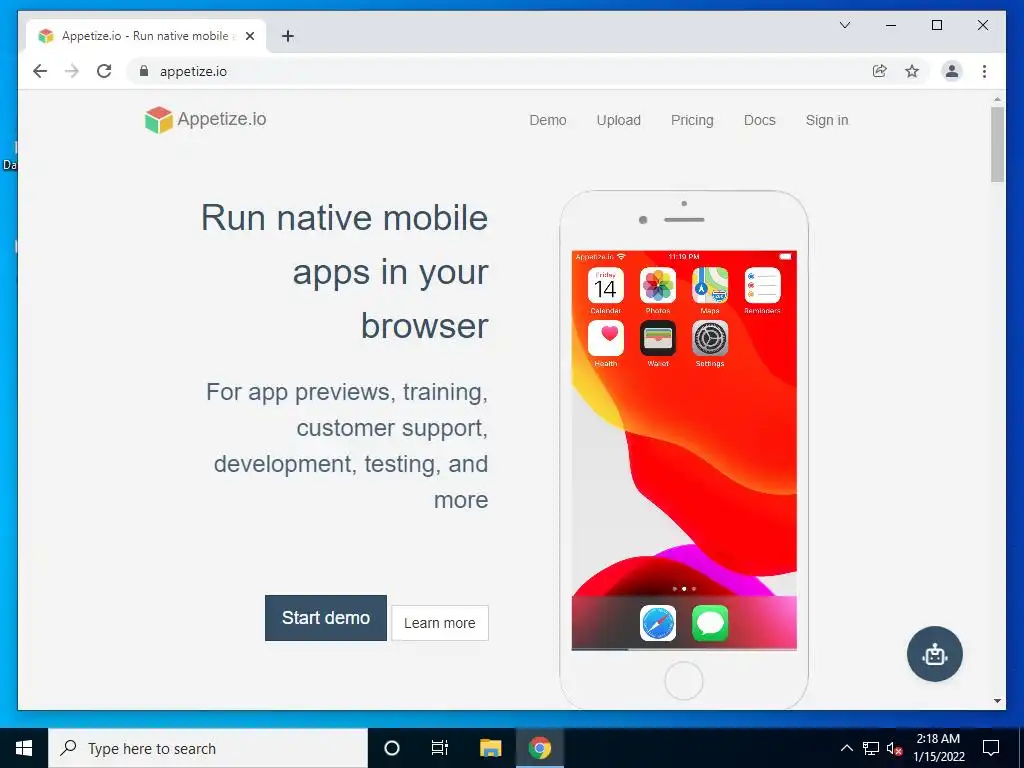Open the Wallet app icon
The height and width of the screenshot is (768, 1024).
tap(658, 338)
